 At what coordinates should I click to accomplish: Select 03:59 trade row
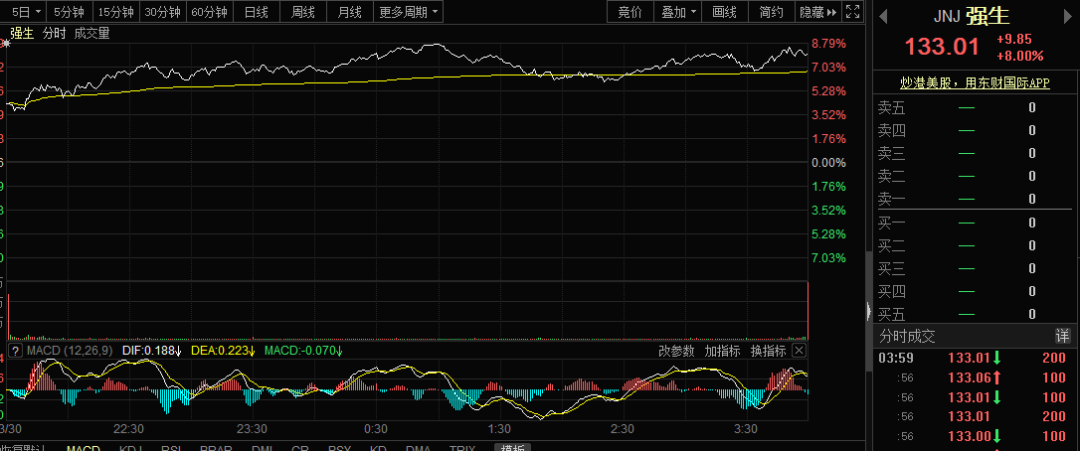point(973,358)
